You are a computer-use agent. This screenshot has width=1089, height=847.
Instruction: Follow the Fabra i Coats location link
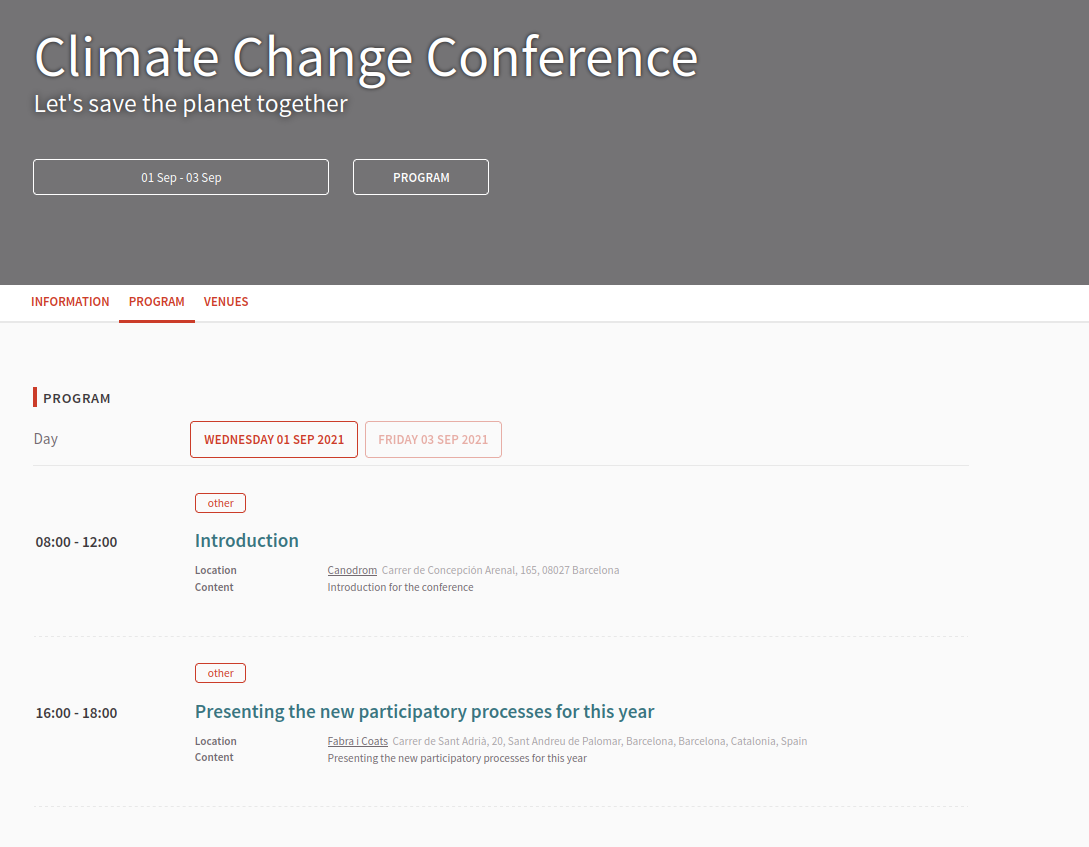coord(357,742)
